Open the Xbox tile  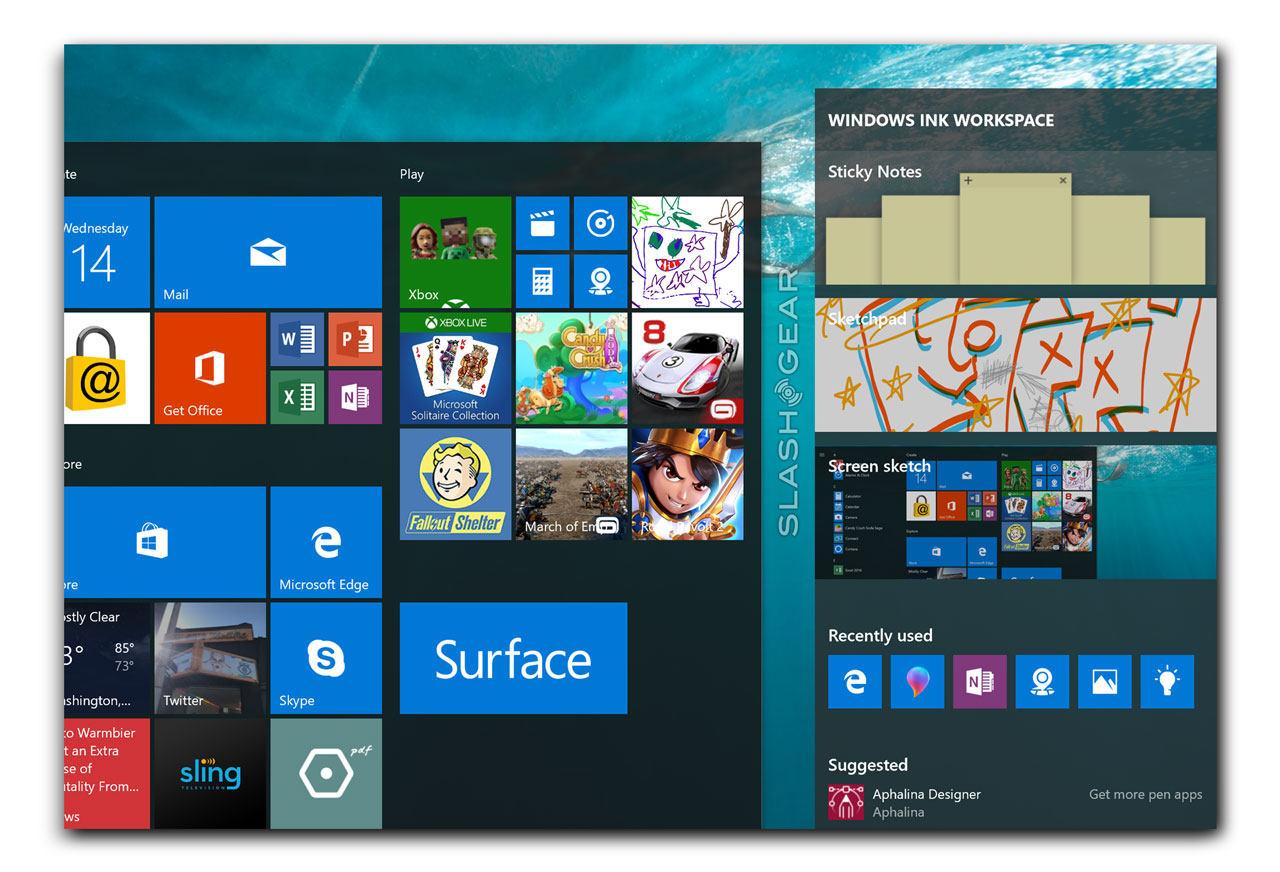tap(455, 252)
